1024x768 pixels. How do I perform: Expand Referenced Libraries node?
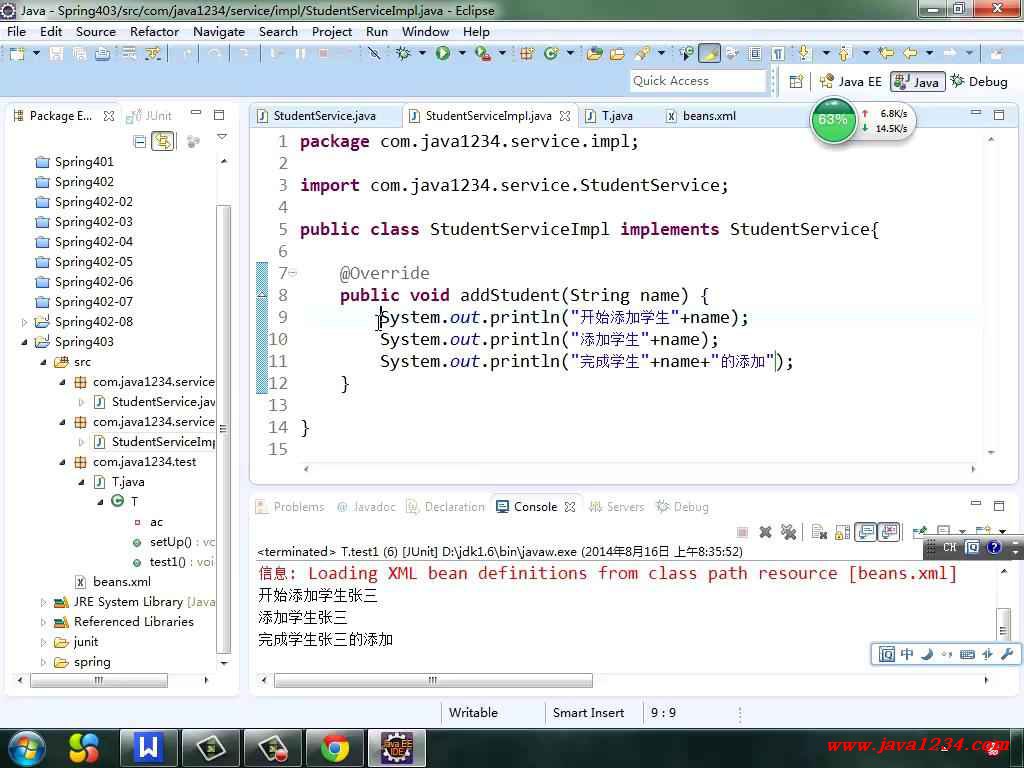click(x=43, y=622)
